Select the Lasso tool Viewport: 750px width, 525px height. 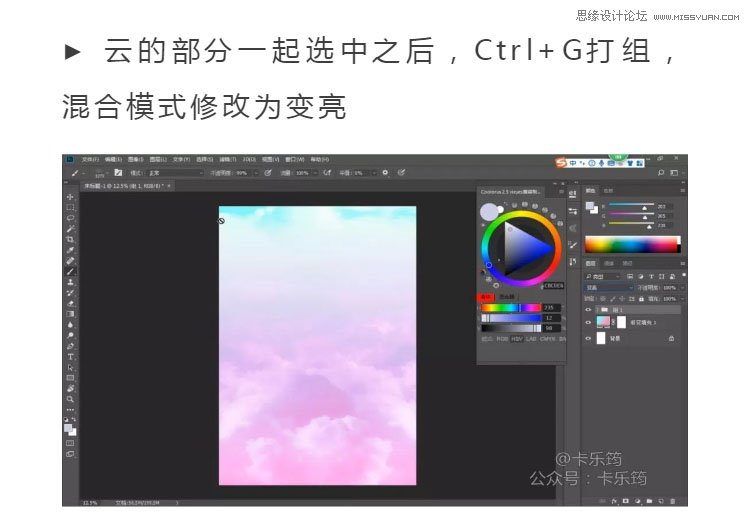[70, 218]
